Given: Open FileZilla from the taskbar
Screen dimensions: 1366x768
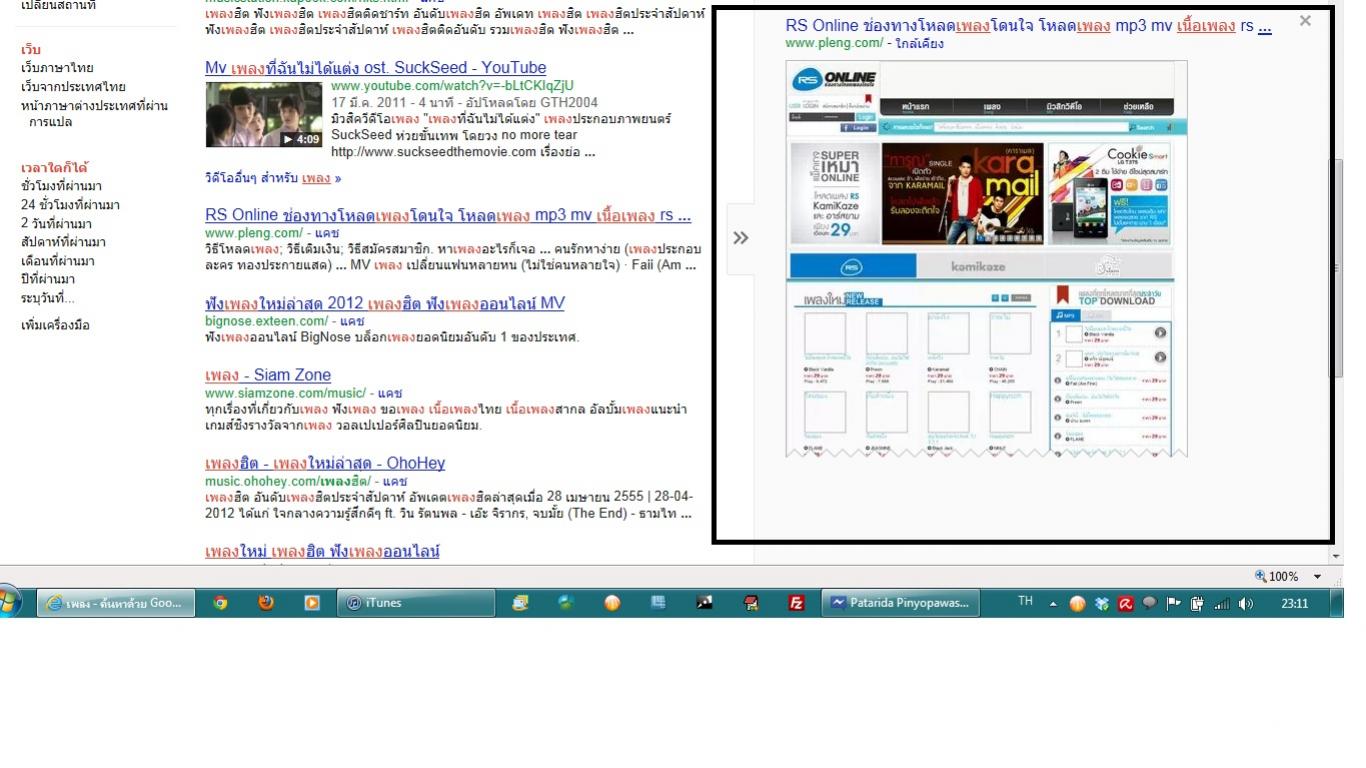Looking at the screenshot, I should (x=797, y=603).
